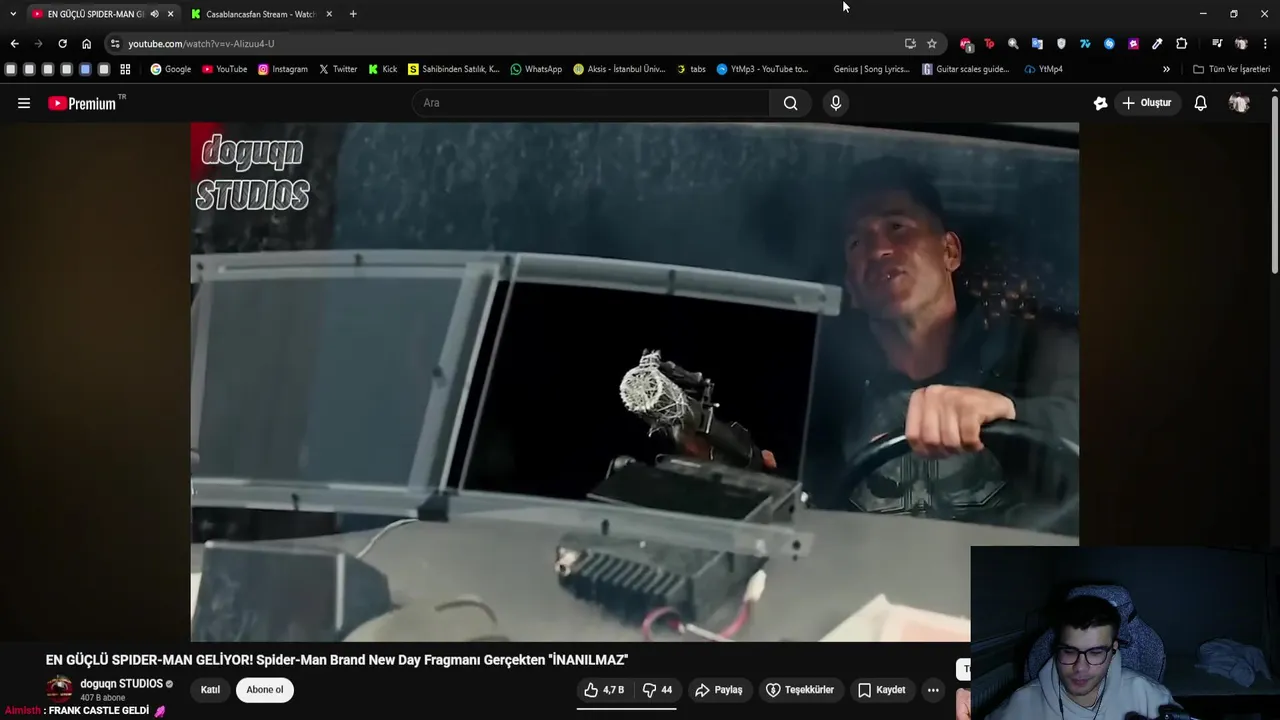Click the video title text
1280x720 pixels.
pyautogui.click(x=336, y=660)
